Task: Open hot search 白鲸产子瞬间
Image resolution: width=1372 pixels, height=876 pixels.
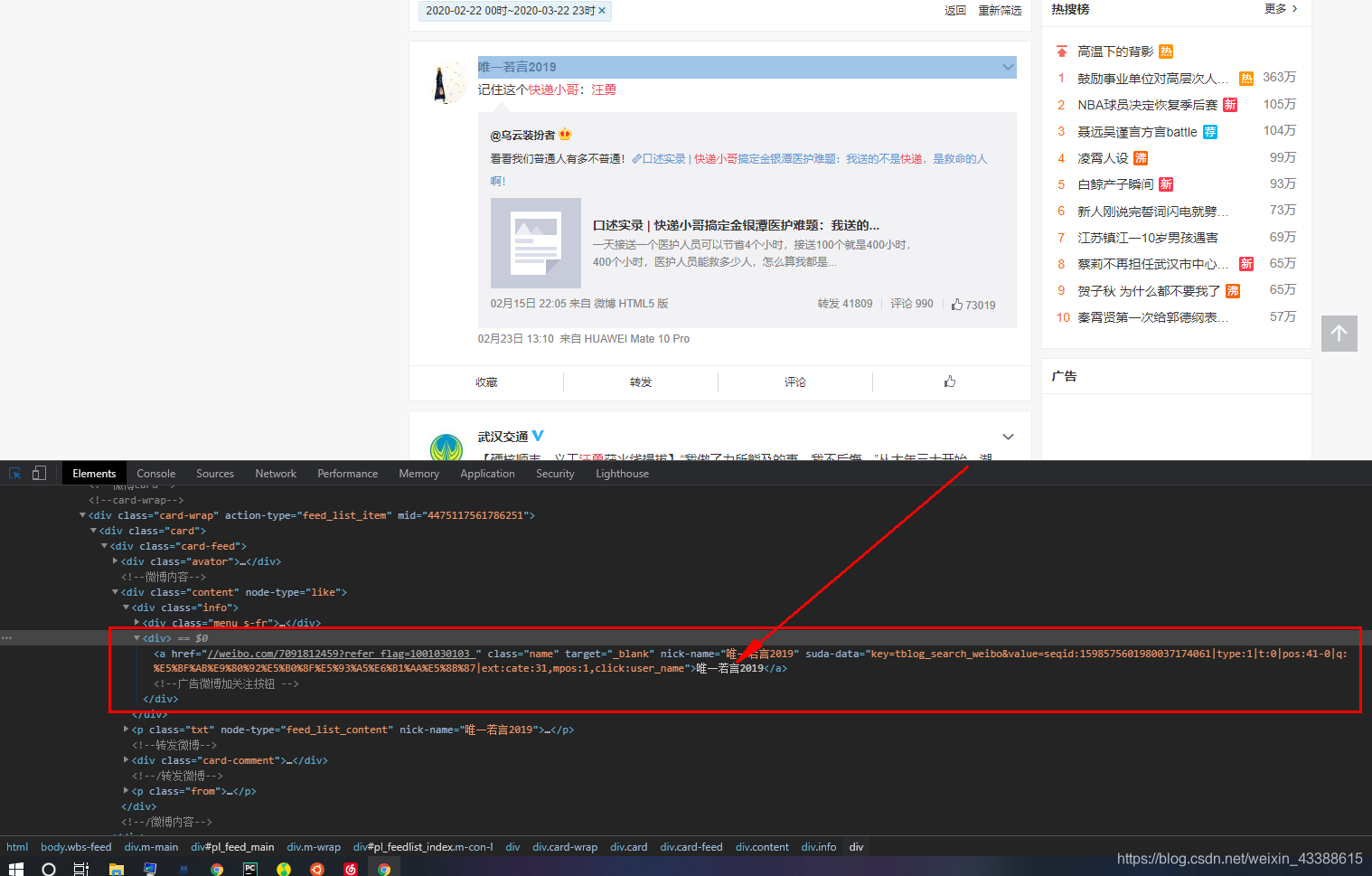Action: point(1115,184)
